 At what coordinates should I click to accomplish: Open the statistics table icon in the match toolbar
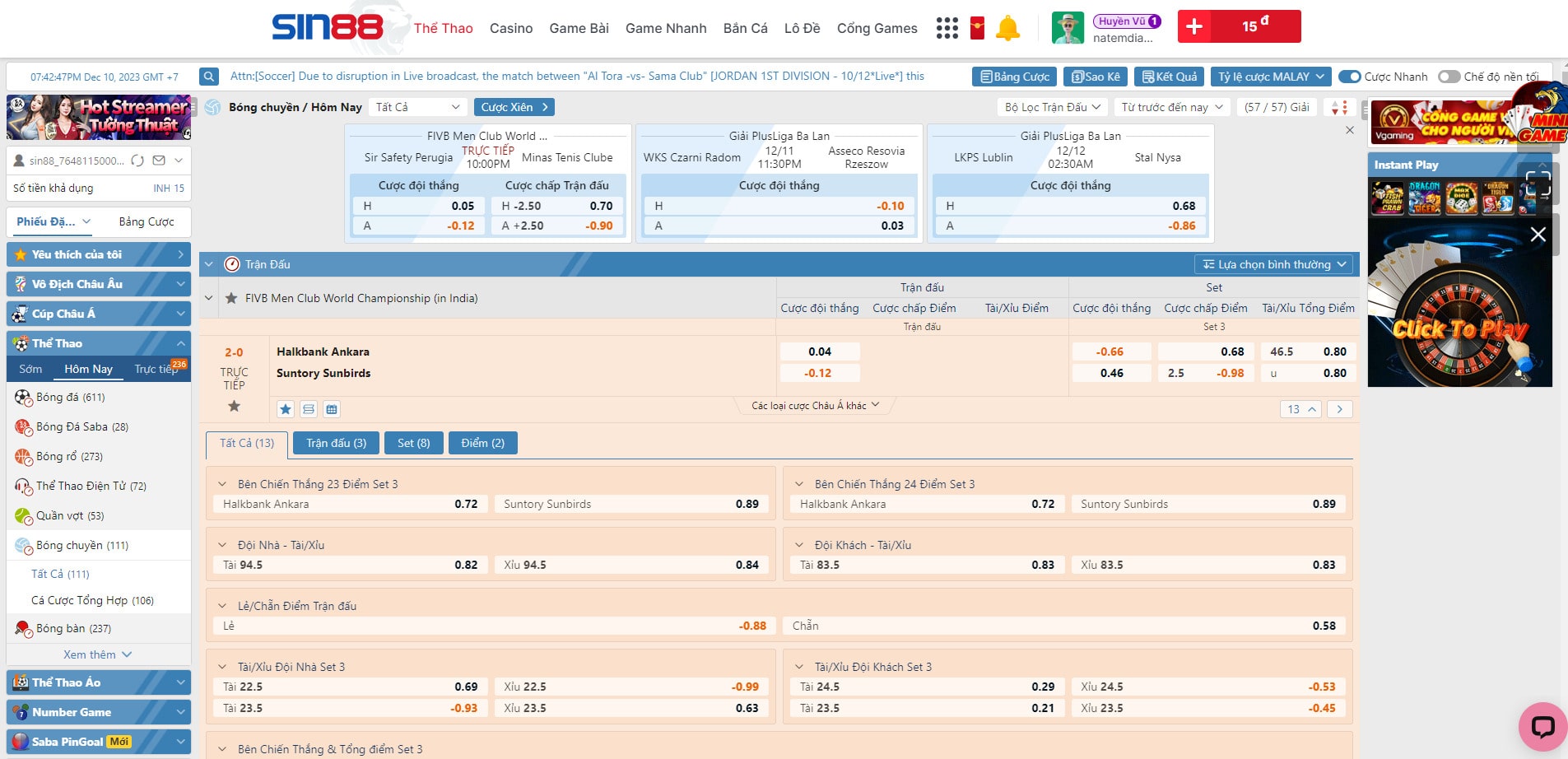point(332,409)
